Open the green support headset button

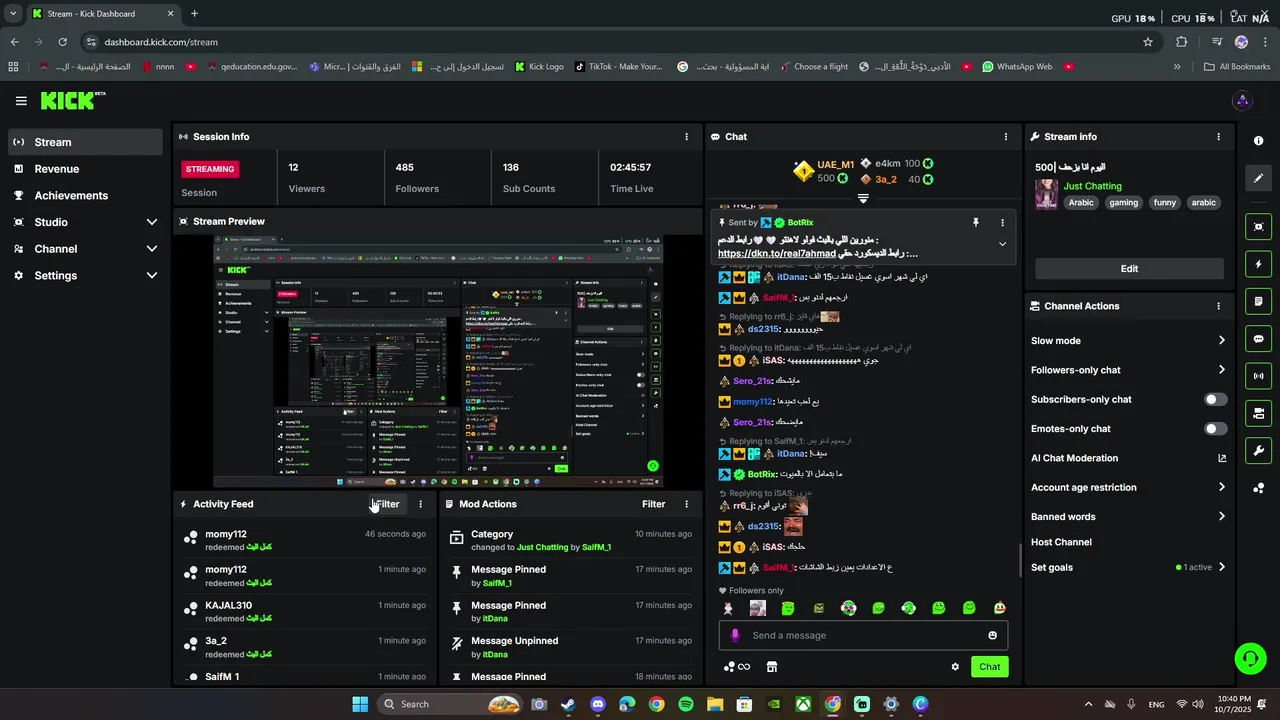pos(1250,658)
